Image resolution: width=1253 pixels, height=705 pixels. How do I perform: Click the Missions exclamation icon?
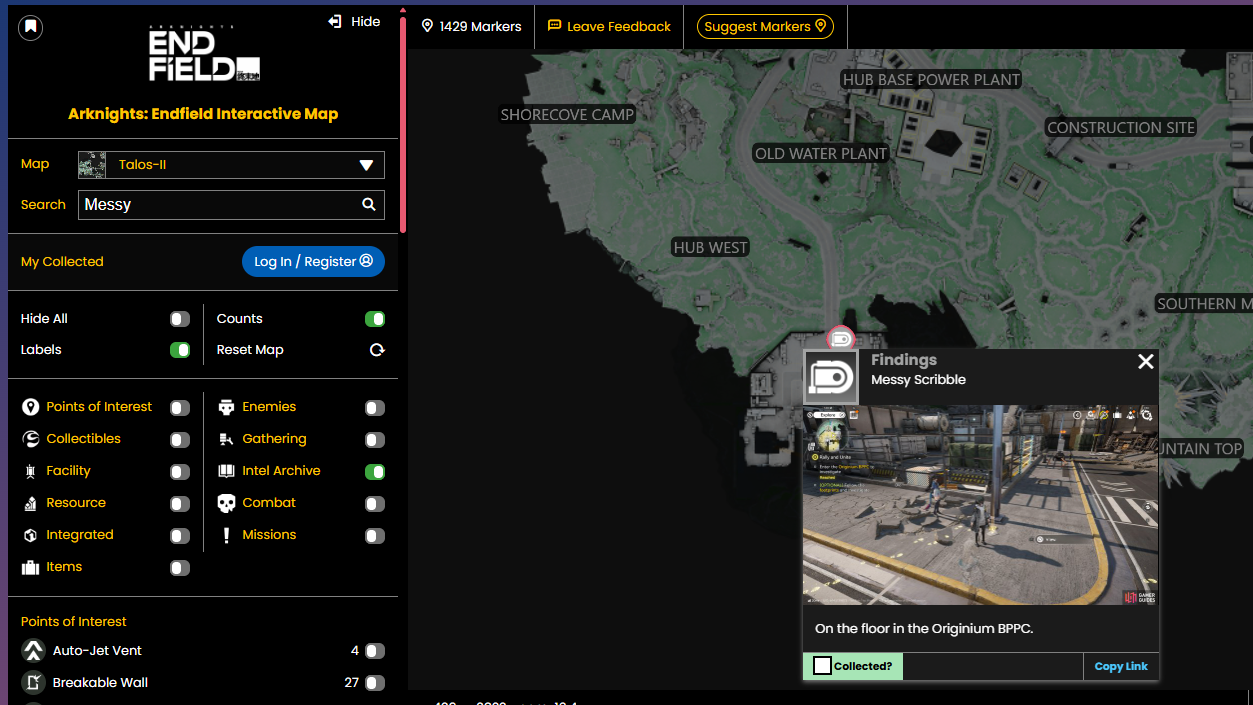tap(227, 535)
